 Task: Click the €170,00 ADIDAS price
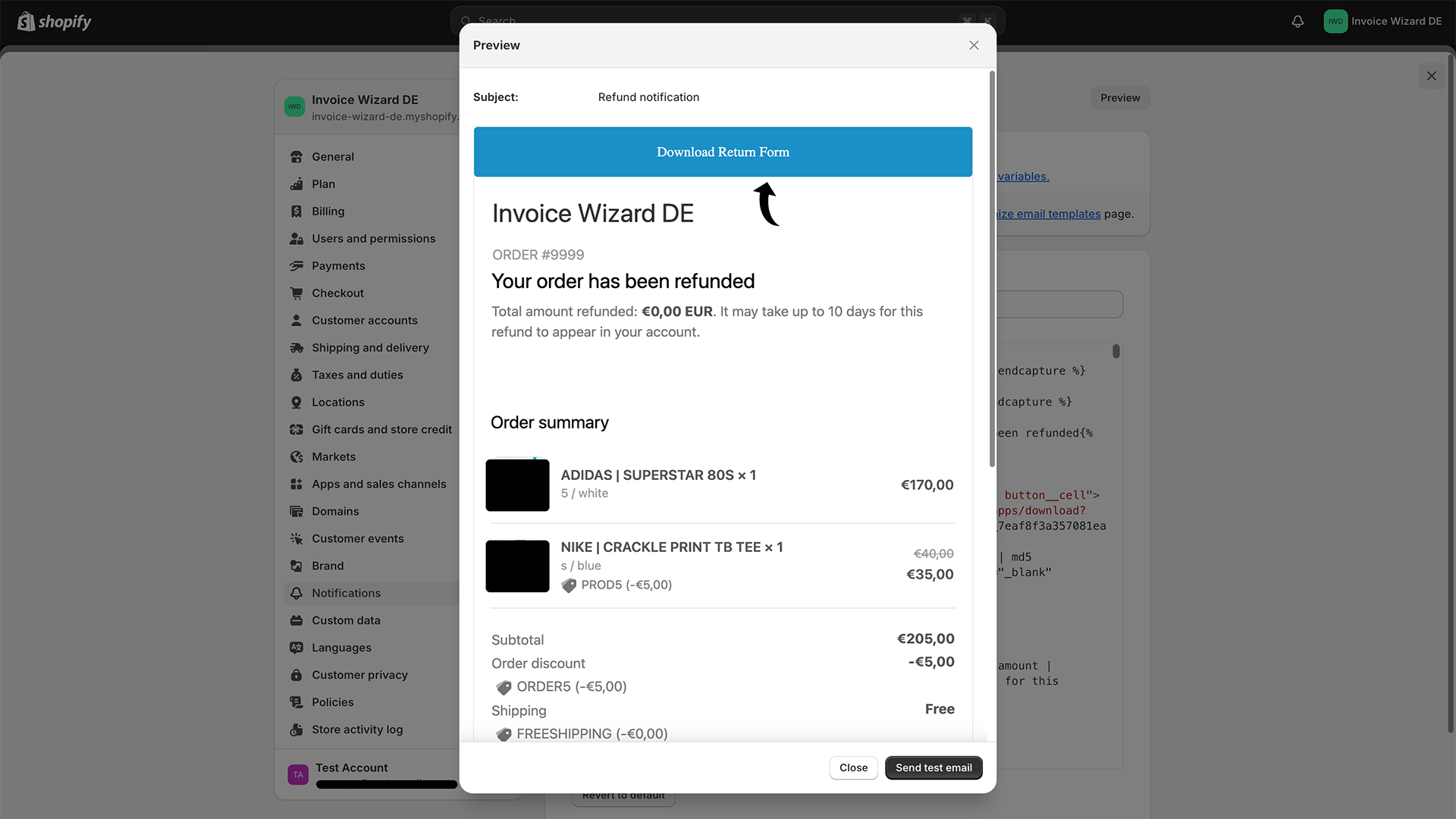pos(927,485)
